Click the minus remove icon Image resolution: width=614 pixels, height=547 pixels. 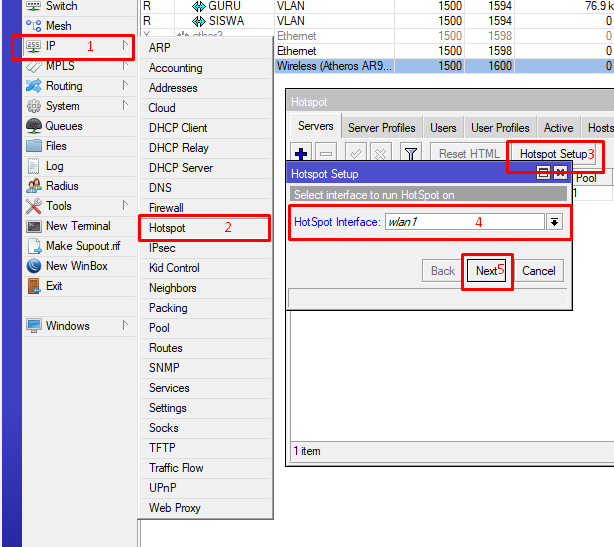pyautogui.click(x=327, y=153)
